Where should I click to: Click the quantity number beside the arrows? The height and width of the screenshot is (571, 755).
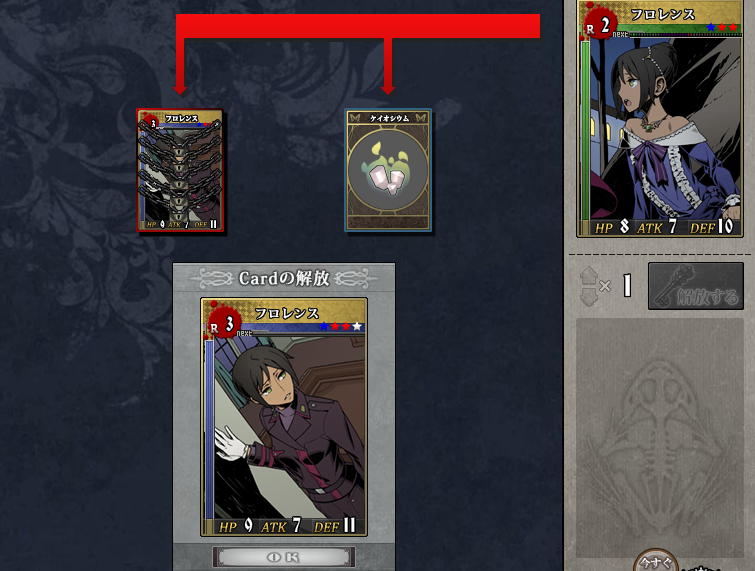point(626,286)
